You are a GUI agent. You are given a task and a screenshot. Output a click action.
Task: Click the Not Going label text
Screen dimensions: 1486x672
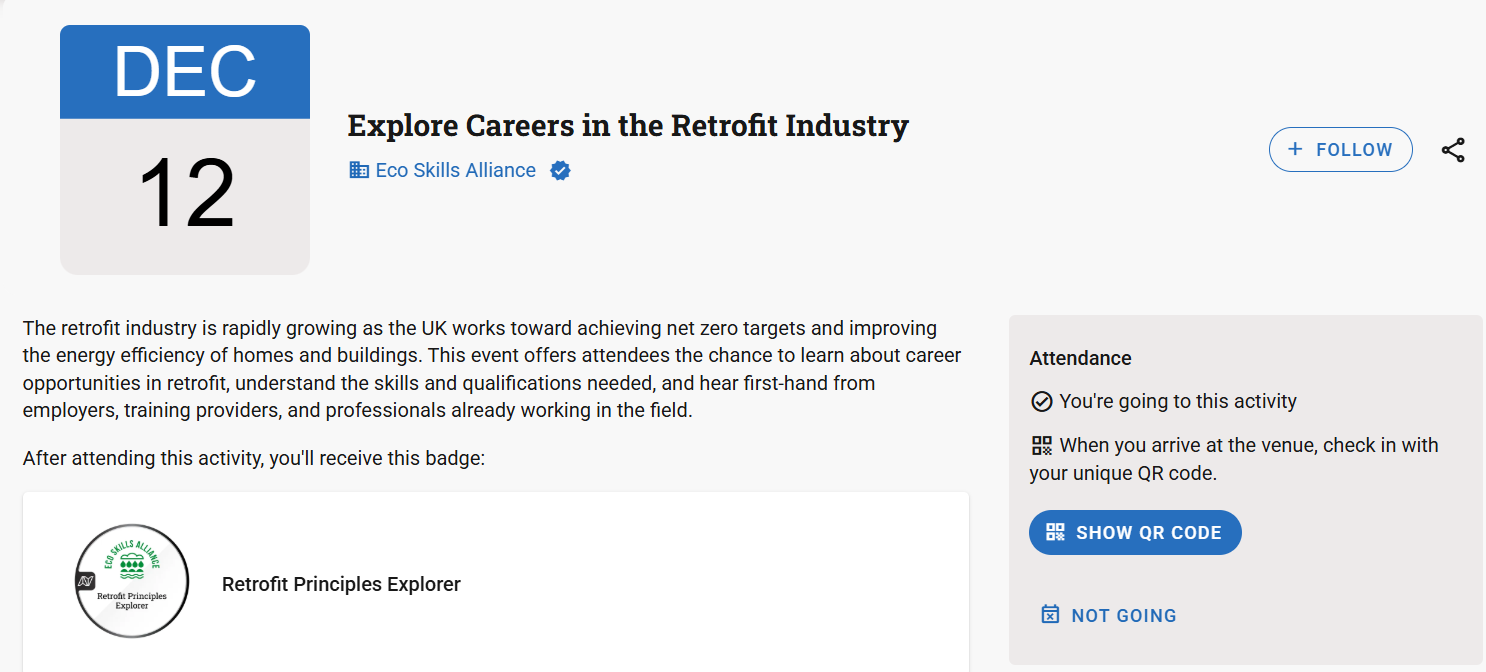(1124, 616)
